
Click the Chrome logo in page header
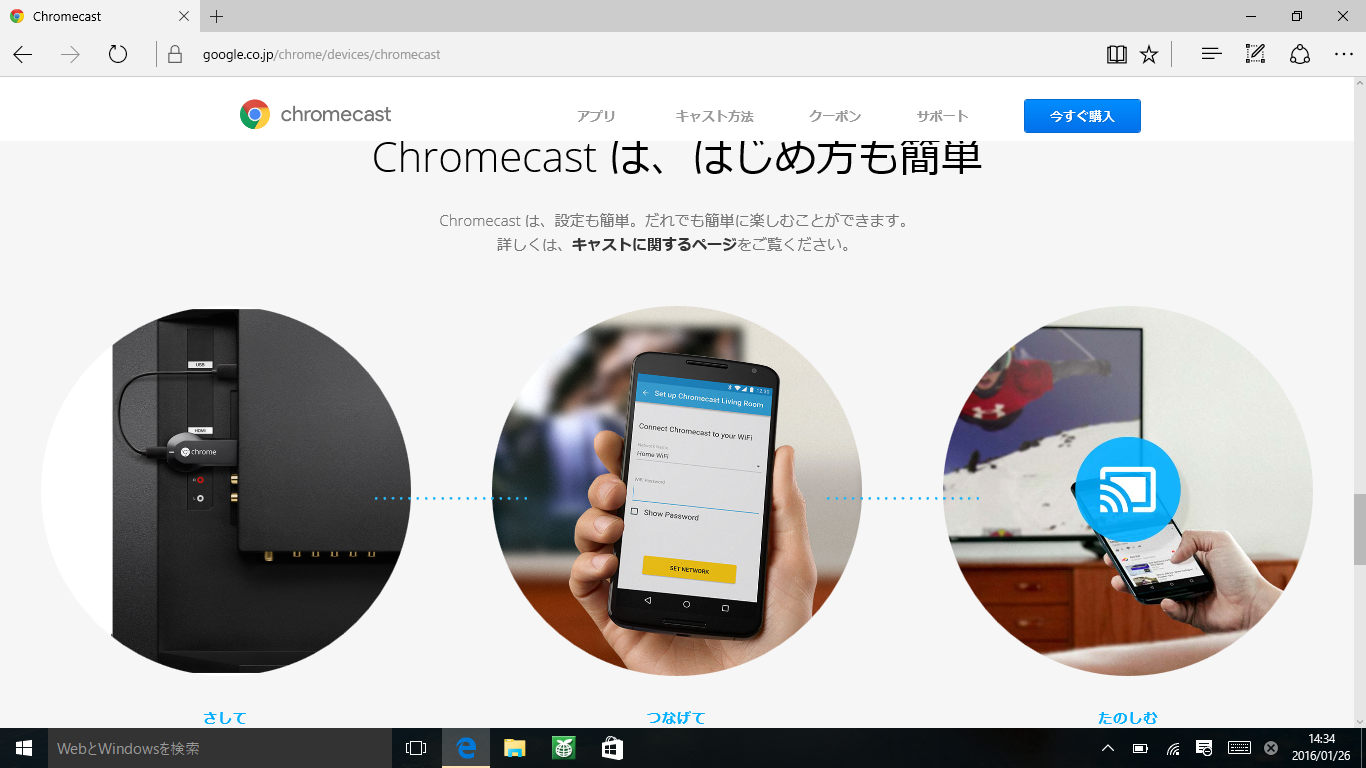click(x=255, y=114)
